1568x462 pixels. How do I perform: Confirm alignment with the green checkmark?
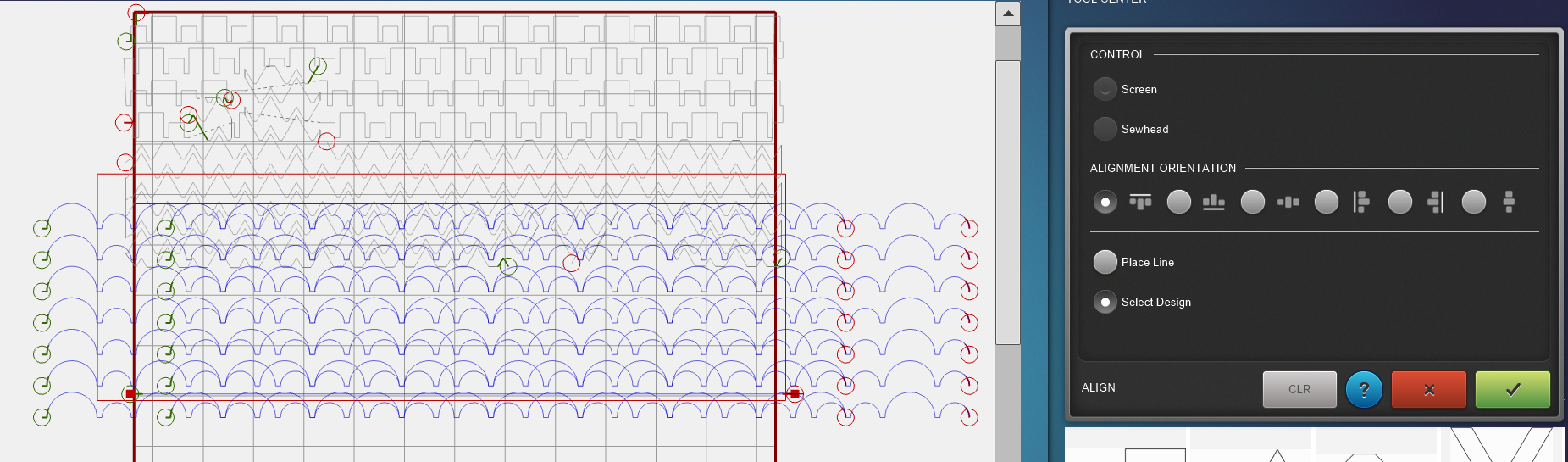pos(1512,390)
